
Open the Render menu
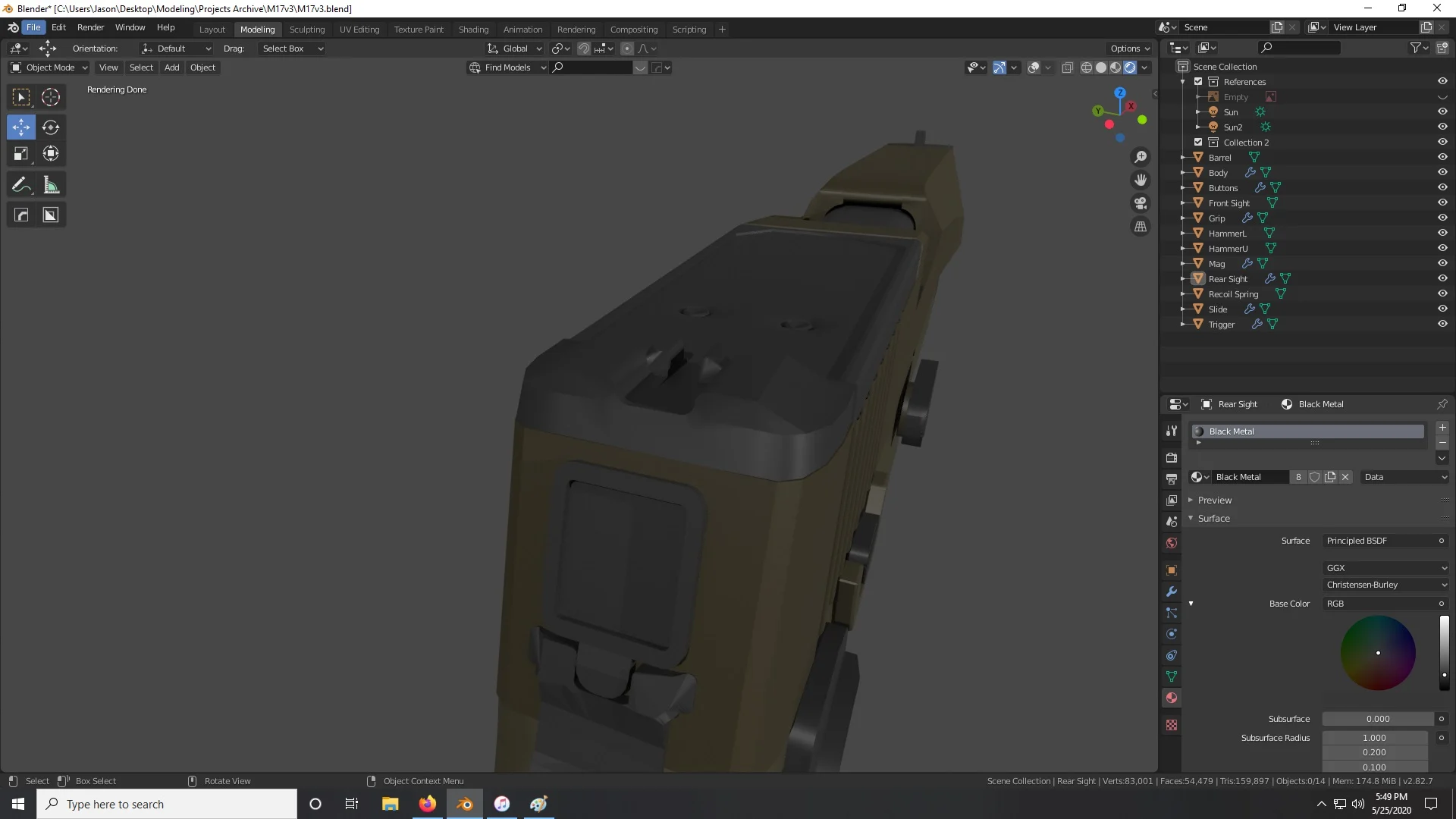pos(90,27)
